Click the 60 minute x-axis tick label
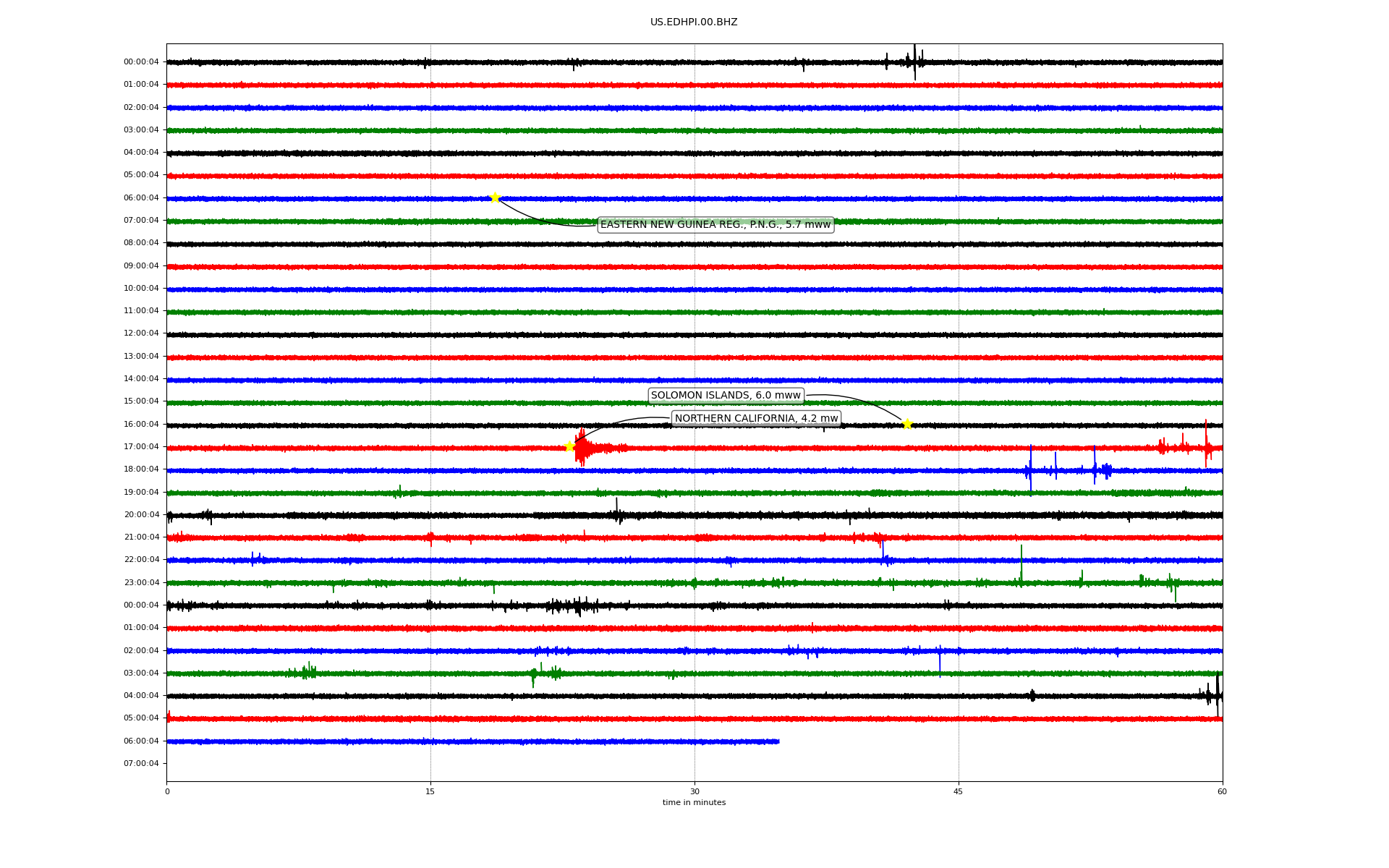This screenshot has height=868, width=1389. coord(1222,791)
